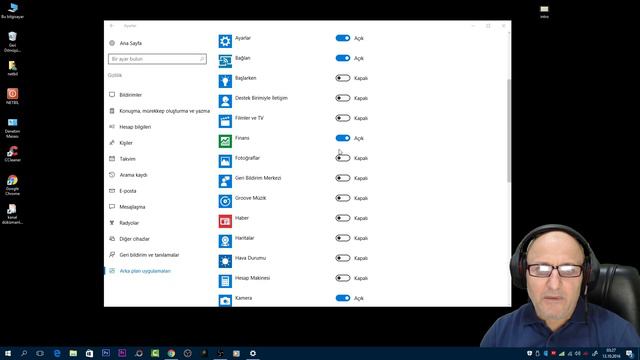Open the Action Center notification icon
Image resolution: width=640 pixels, height=360 pixels.
(x=629, y=353)
